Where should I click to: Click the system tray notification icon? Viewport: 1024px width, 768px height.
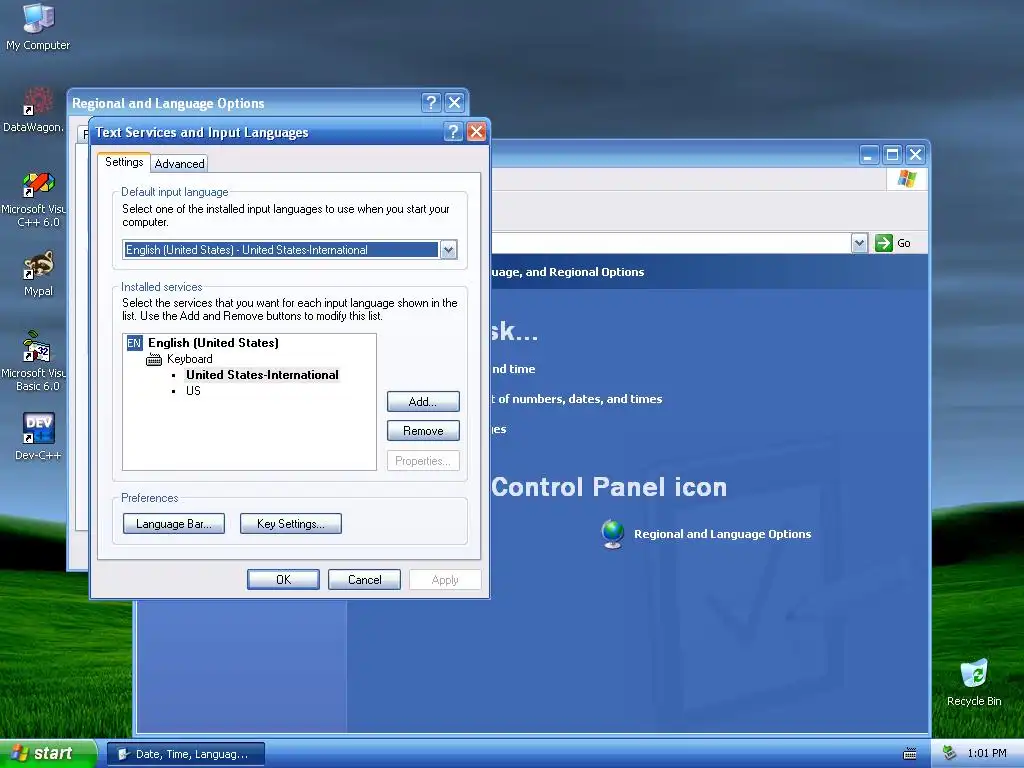click(950, 753)
